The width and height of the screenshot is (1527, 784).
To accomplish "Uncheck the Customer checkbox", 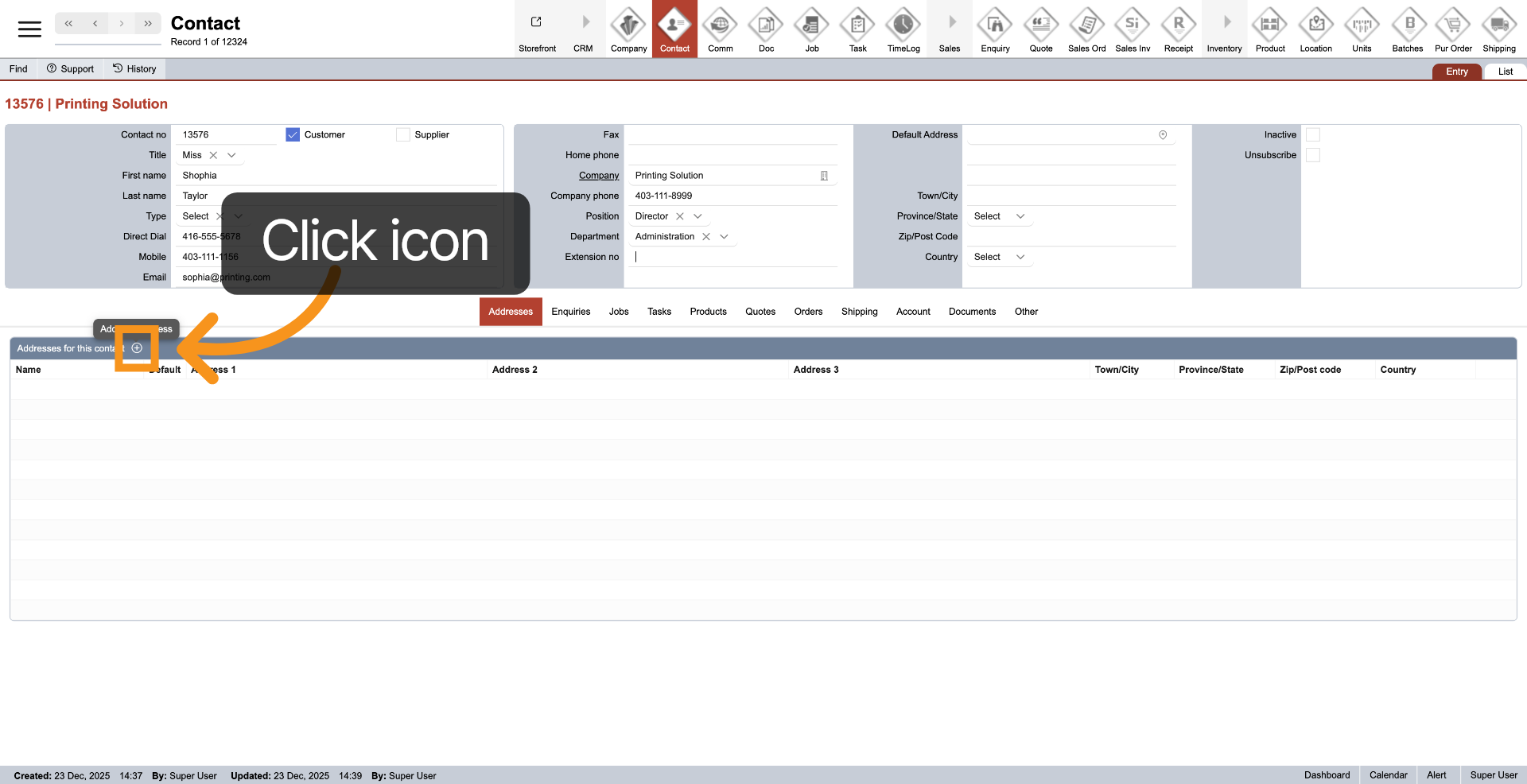I will point(293,135).
